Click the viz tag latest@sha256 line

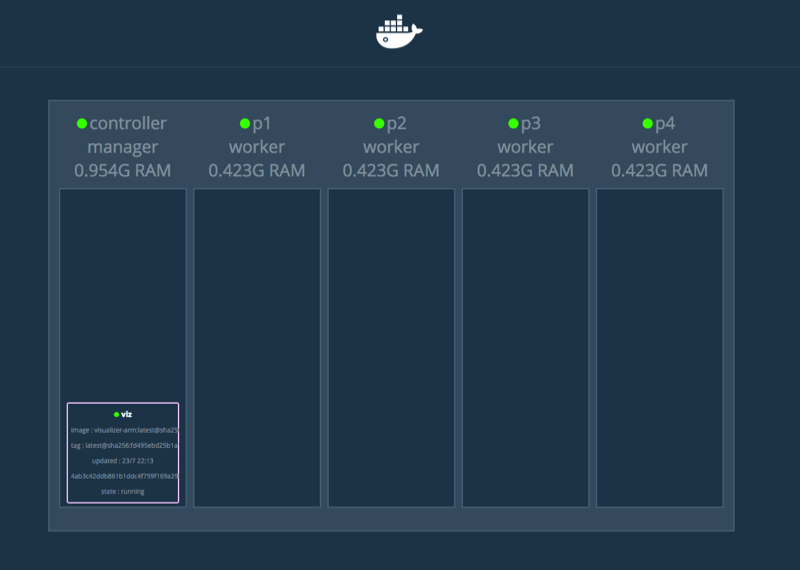[x=123, y=445]
